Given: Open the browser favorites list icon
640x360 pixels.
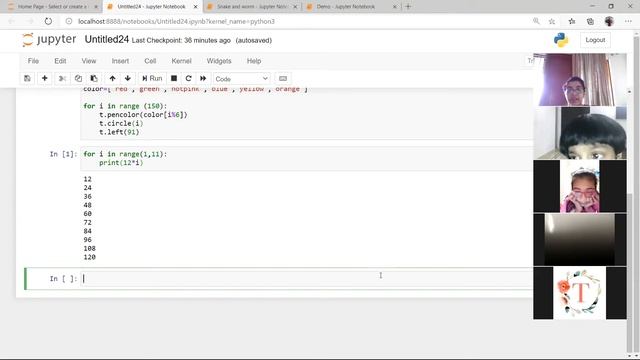Looking at the screenshot, I should (572, 21).
